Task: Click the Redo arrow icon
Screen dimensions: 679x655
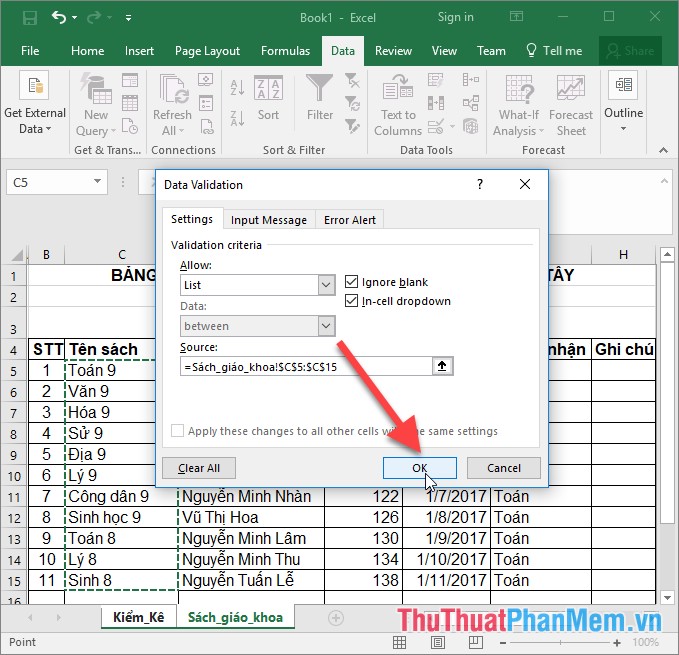Action: click(x=94, y=18)
